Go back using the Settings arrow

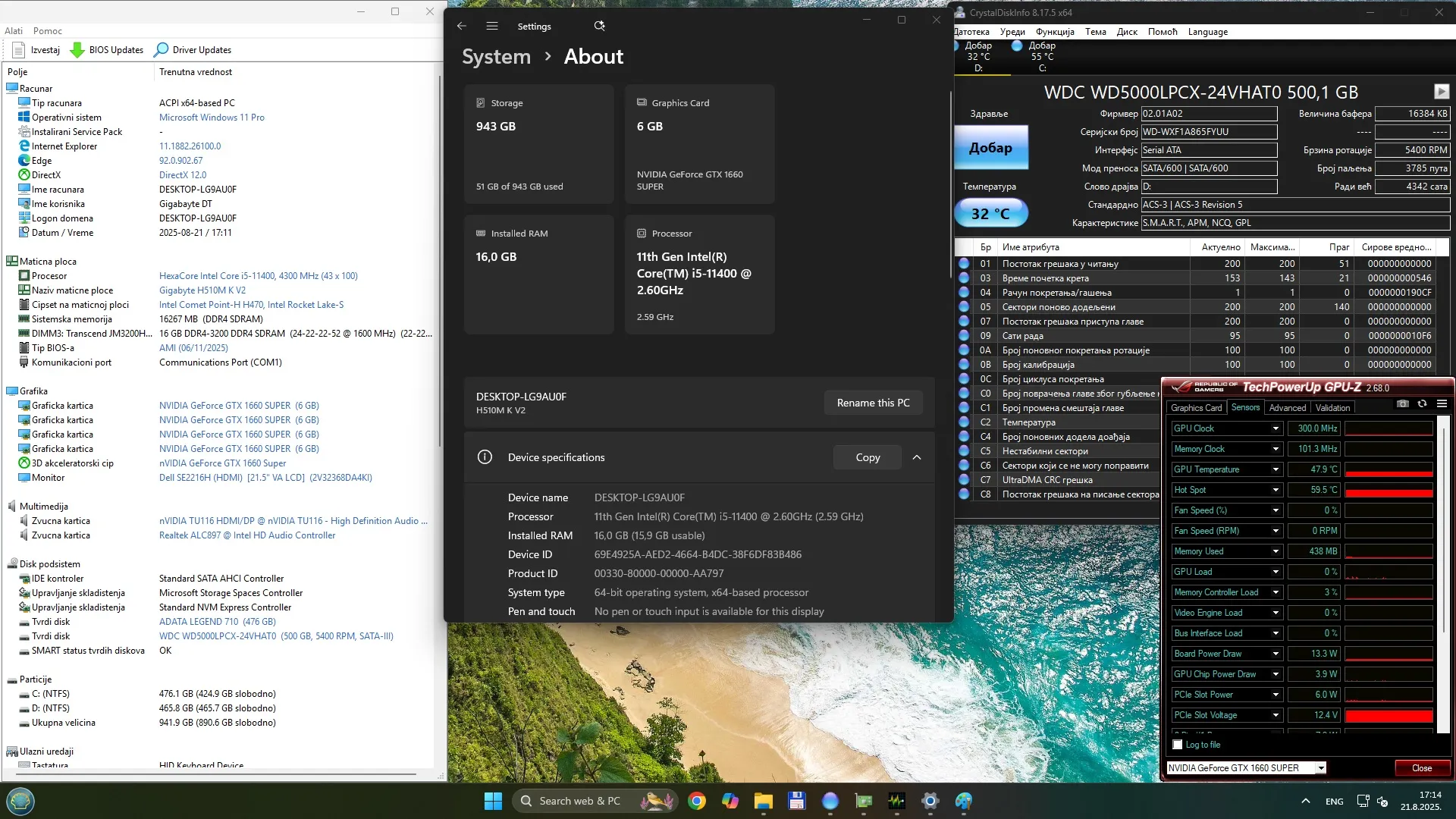[x=462, y=26]
